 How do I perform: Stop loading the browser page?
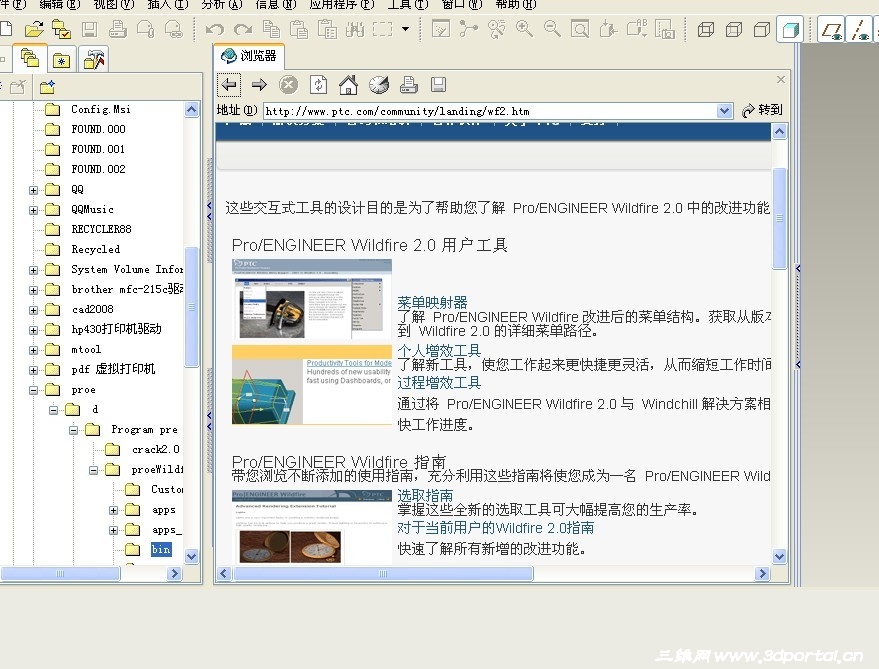pos(289,85)
